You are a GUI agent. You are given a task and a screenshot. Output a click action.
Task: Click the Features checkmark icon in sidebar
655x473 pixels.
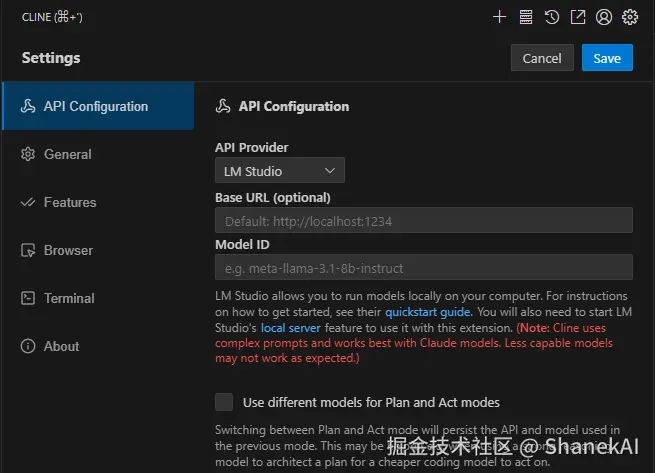[x=28, y=202]
